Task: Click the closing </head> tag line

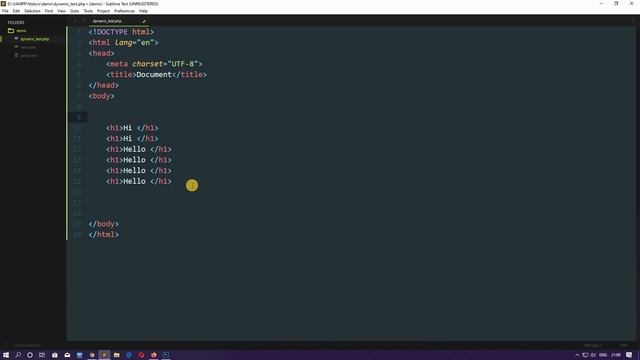Action: click(104, 85)
